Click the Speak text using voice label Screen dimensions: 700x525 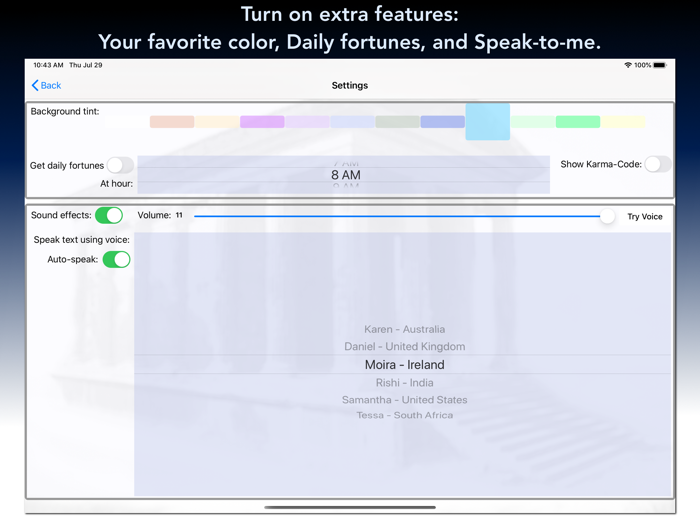pyautogui.click(x=82, y=240)
